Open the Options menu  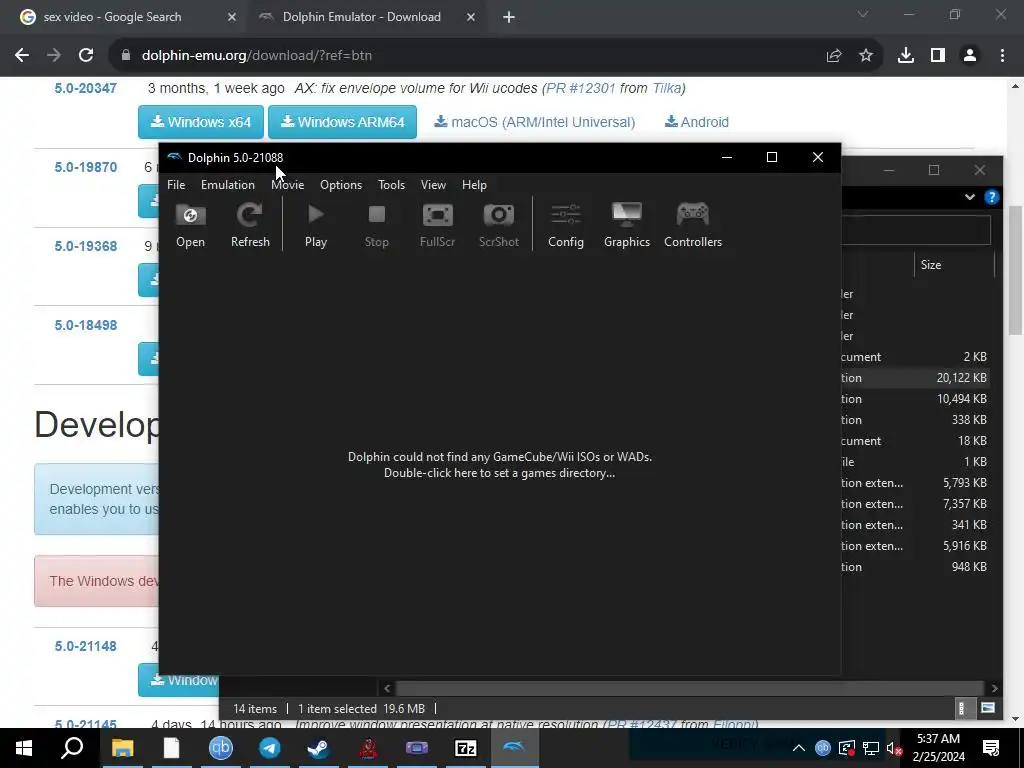pos(341,185)
